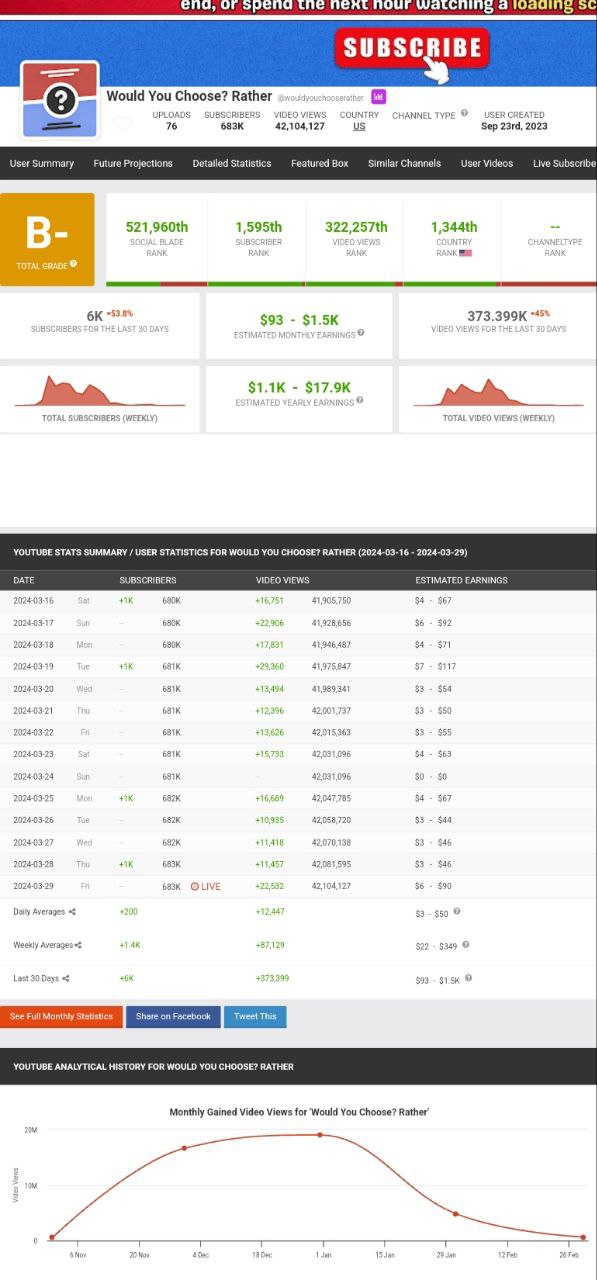Viewport: 597px width, 1280px height.
Task: Click help icon beside Estimated Yearly Earnings
Action: click(x=359, y=400)
